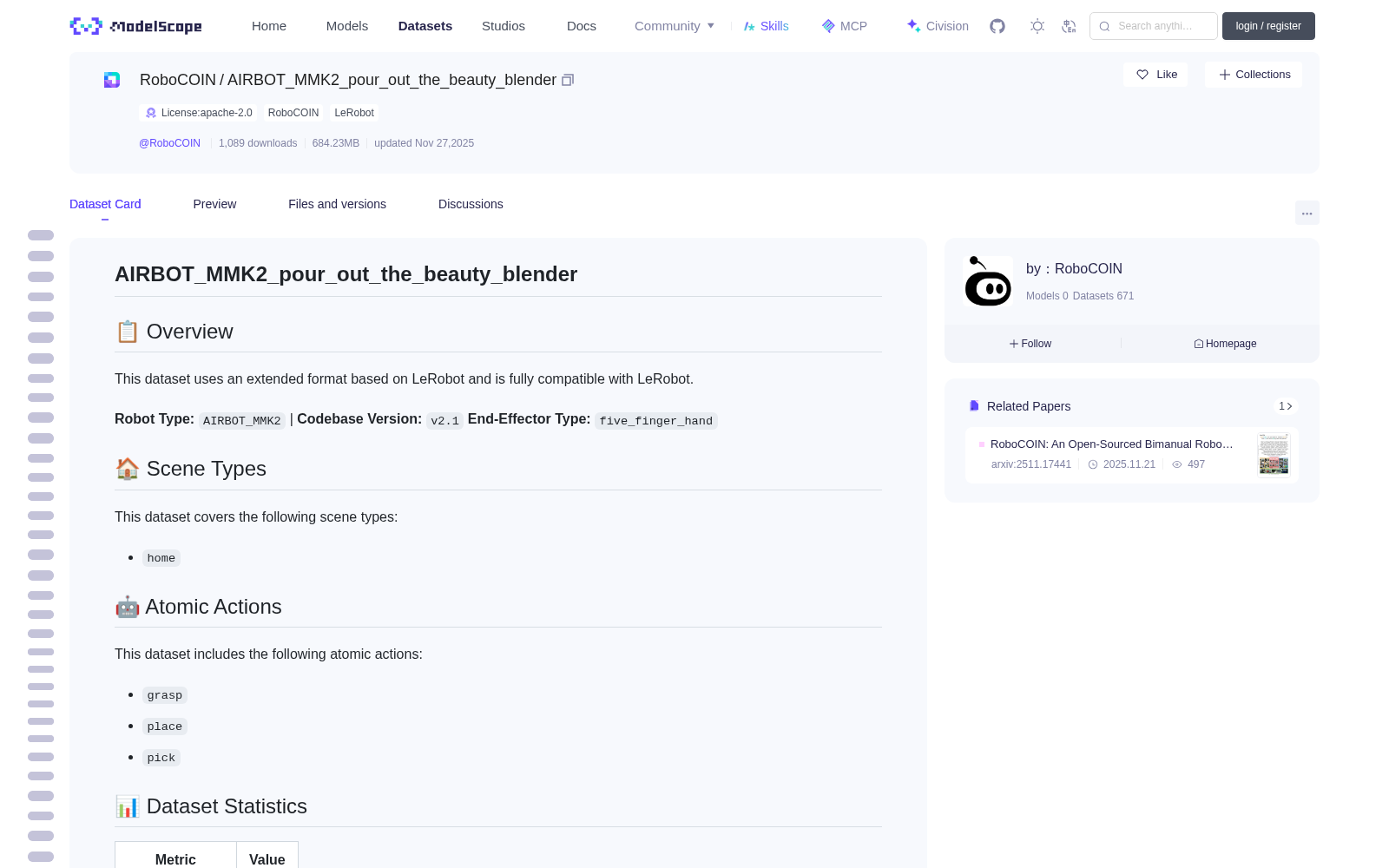
Task: Toggle the light/dark theme sun icon
Action: 1037,26
